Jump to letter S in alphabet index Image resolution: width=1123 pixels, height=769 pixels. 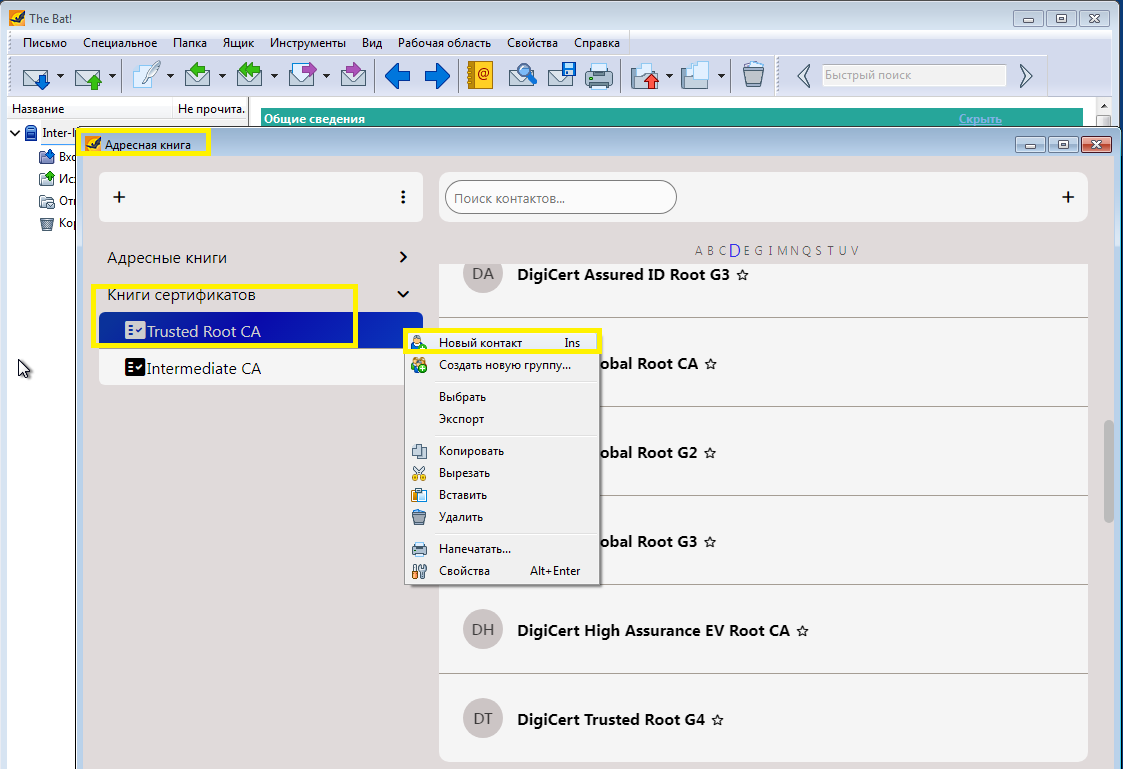click(x=819, y=251)
